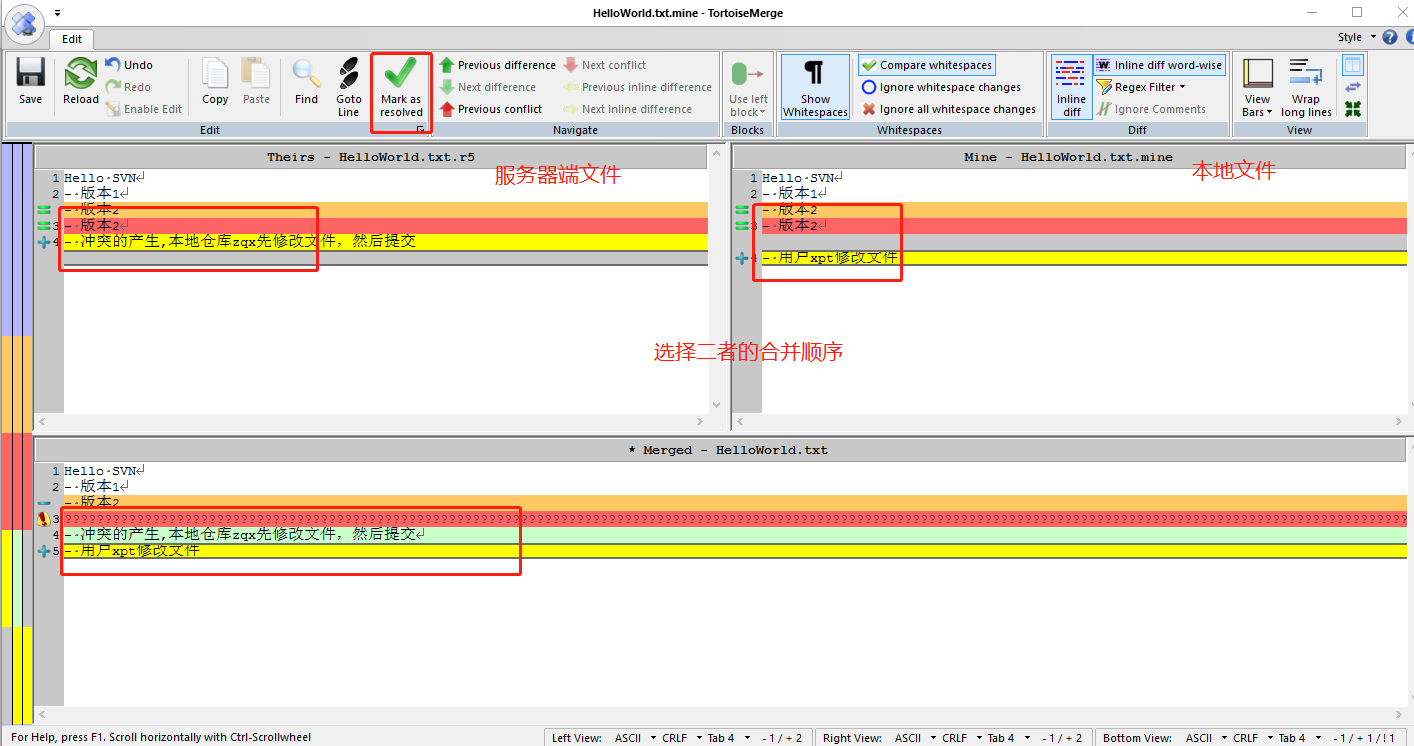Mark the conflict as resolved

(x=401, y=88)
